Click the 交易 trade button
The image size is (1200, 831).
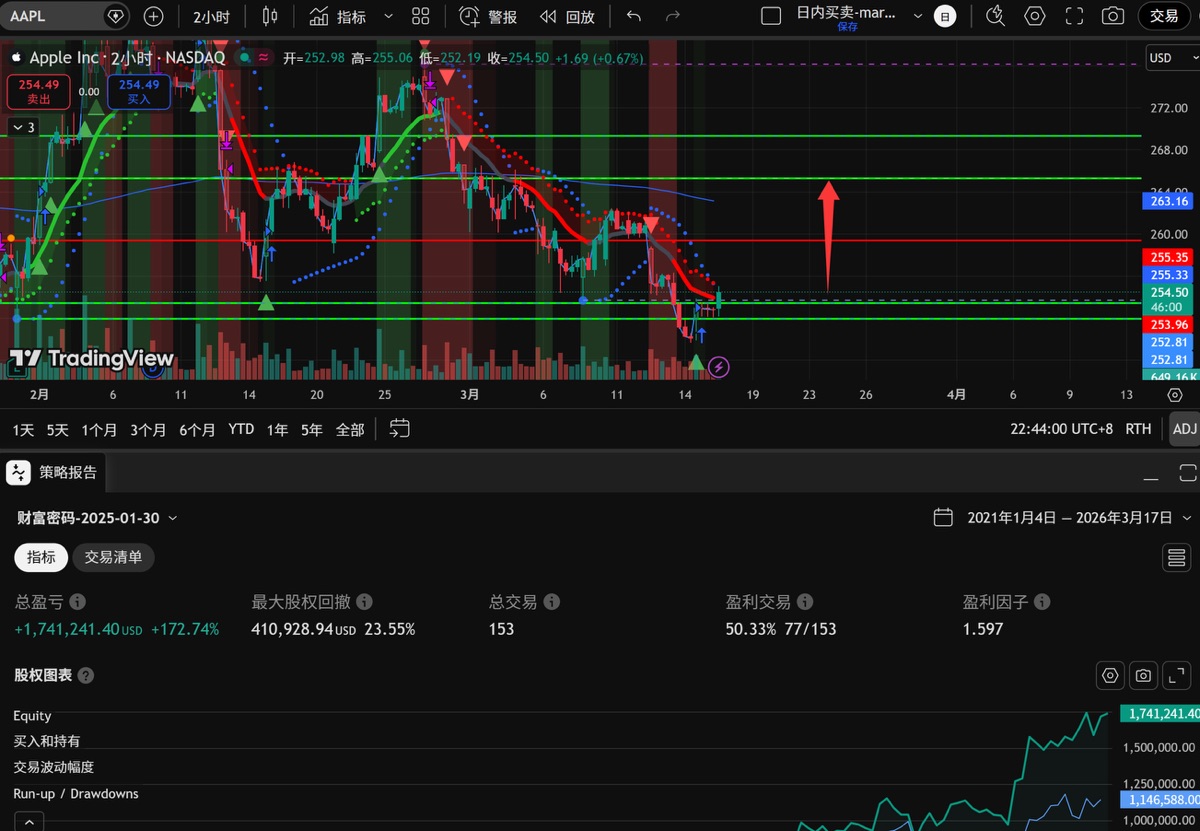pyautogui.click(x=1164, y=16)
